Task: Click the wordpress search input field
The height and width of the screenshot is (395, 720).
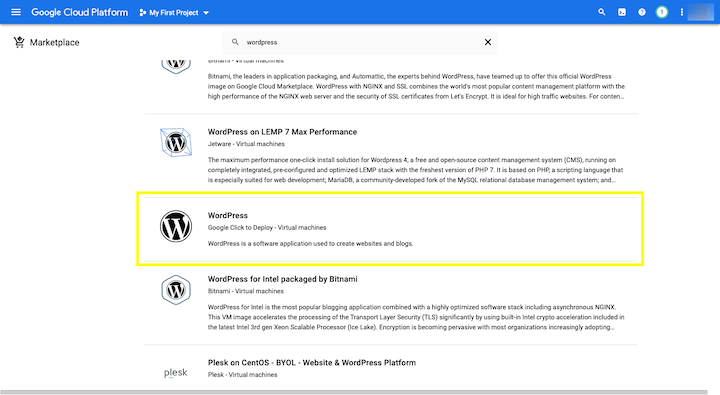Action: [360, 42]
